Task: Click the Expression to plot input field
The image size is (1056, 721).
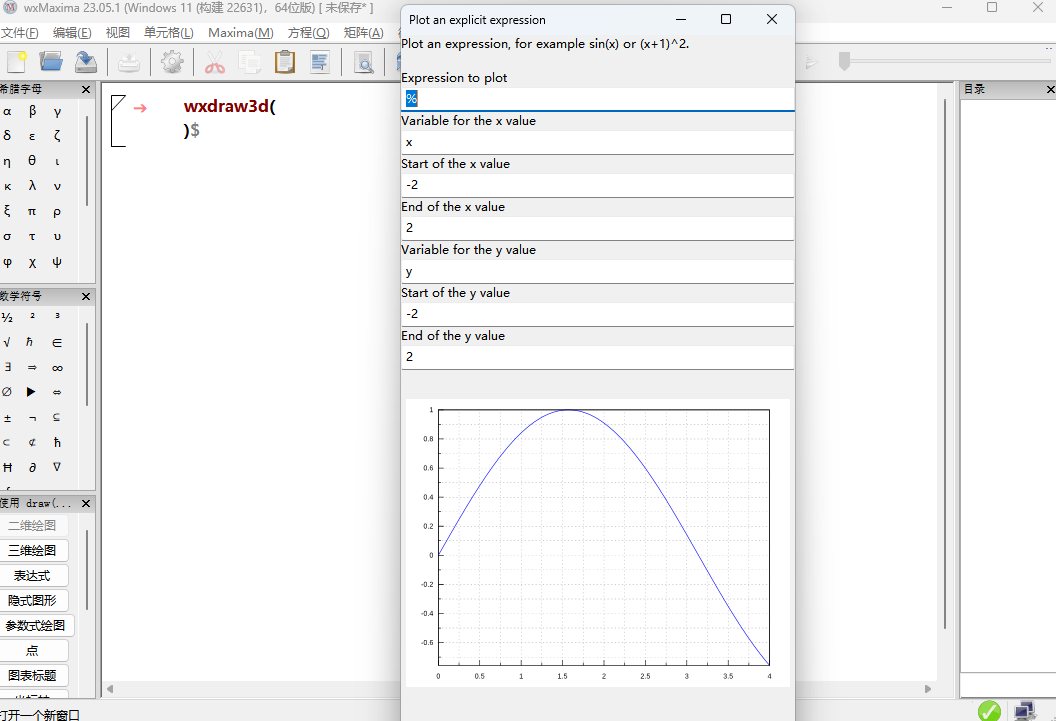Action: click(598, 98)
